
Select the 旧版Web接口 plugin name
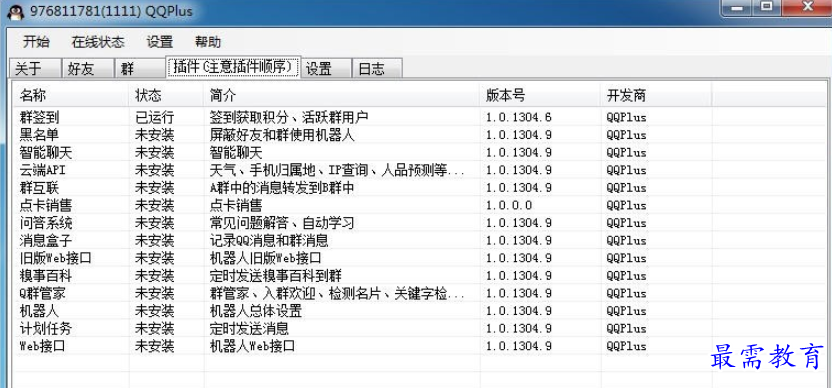point(56,258)
